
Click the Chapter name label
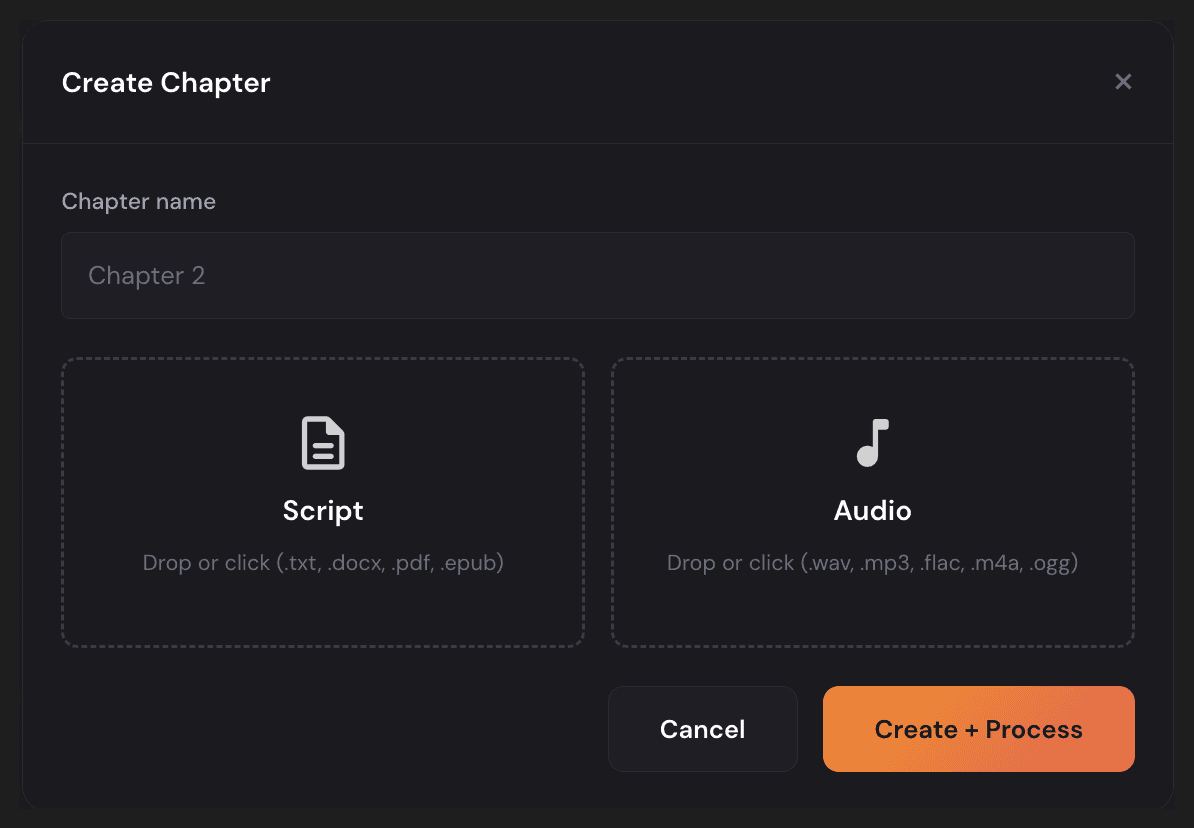click(138, 202)
